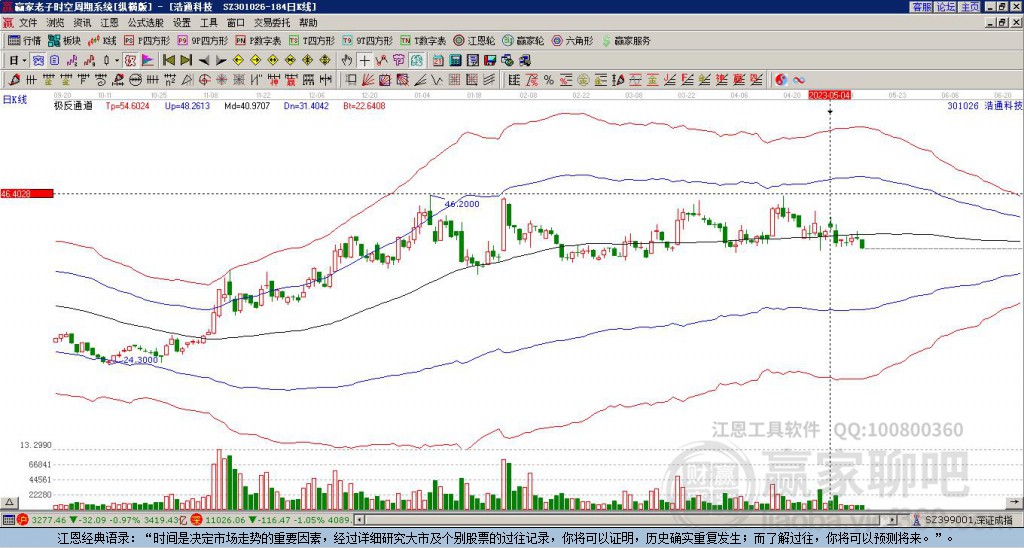
Task: Click the black left arrow icon
Action: pos(204,61)
